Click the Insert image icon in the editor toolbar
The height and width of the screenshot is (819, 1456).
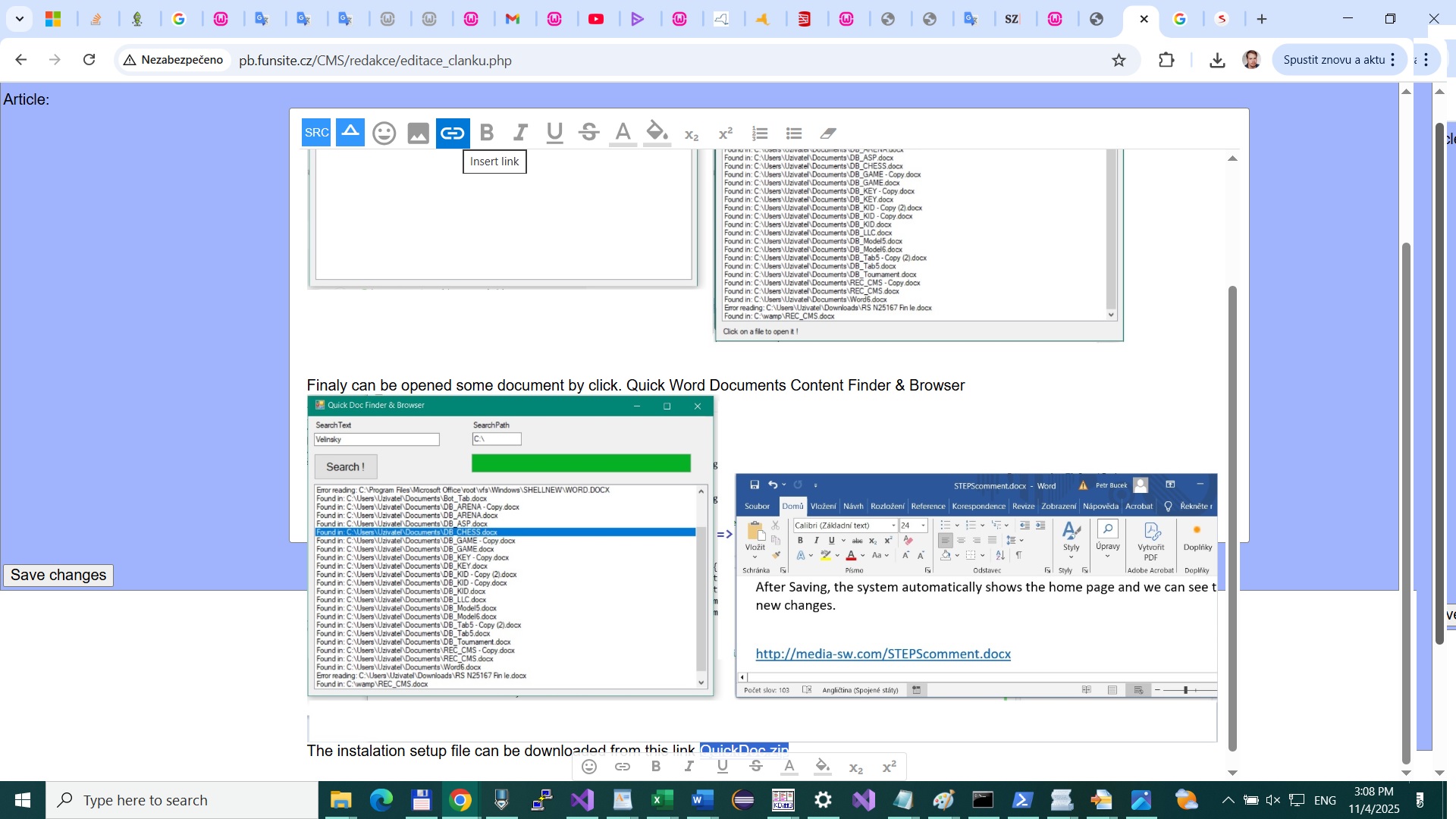click(x=419, y=133)
